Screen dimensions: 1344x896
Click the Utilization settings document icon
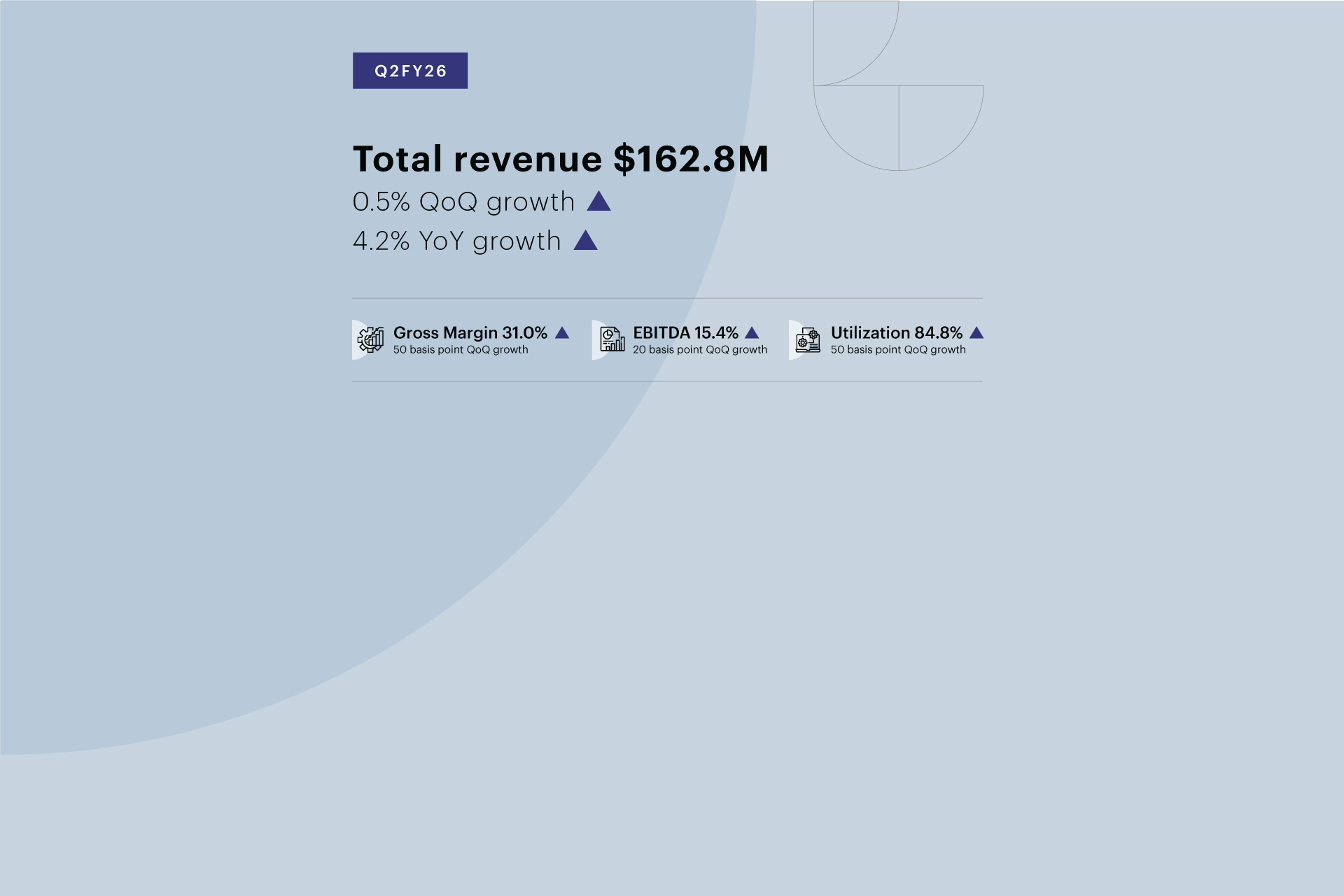(808, 340)
